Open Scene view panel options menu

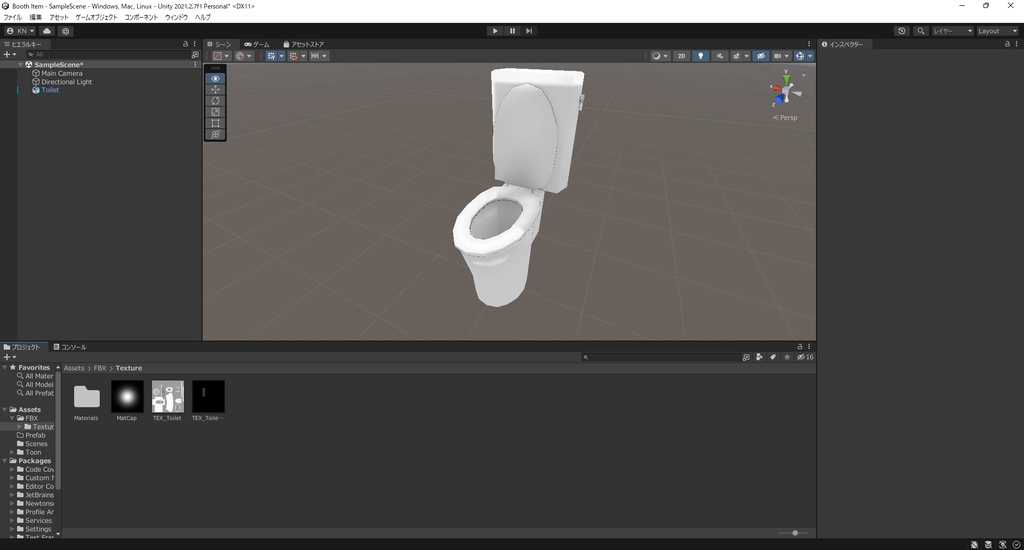(809, 44)
